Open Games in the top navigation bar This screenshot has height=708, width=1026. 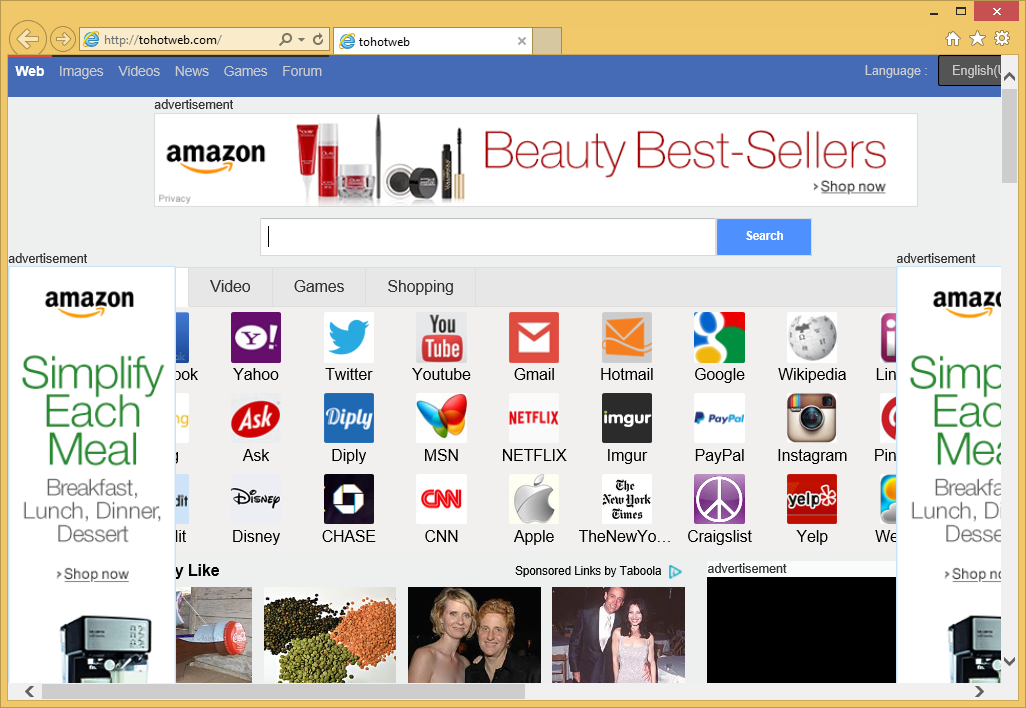(245, 71)
